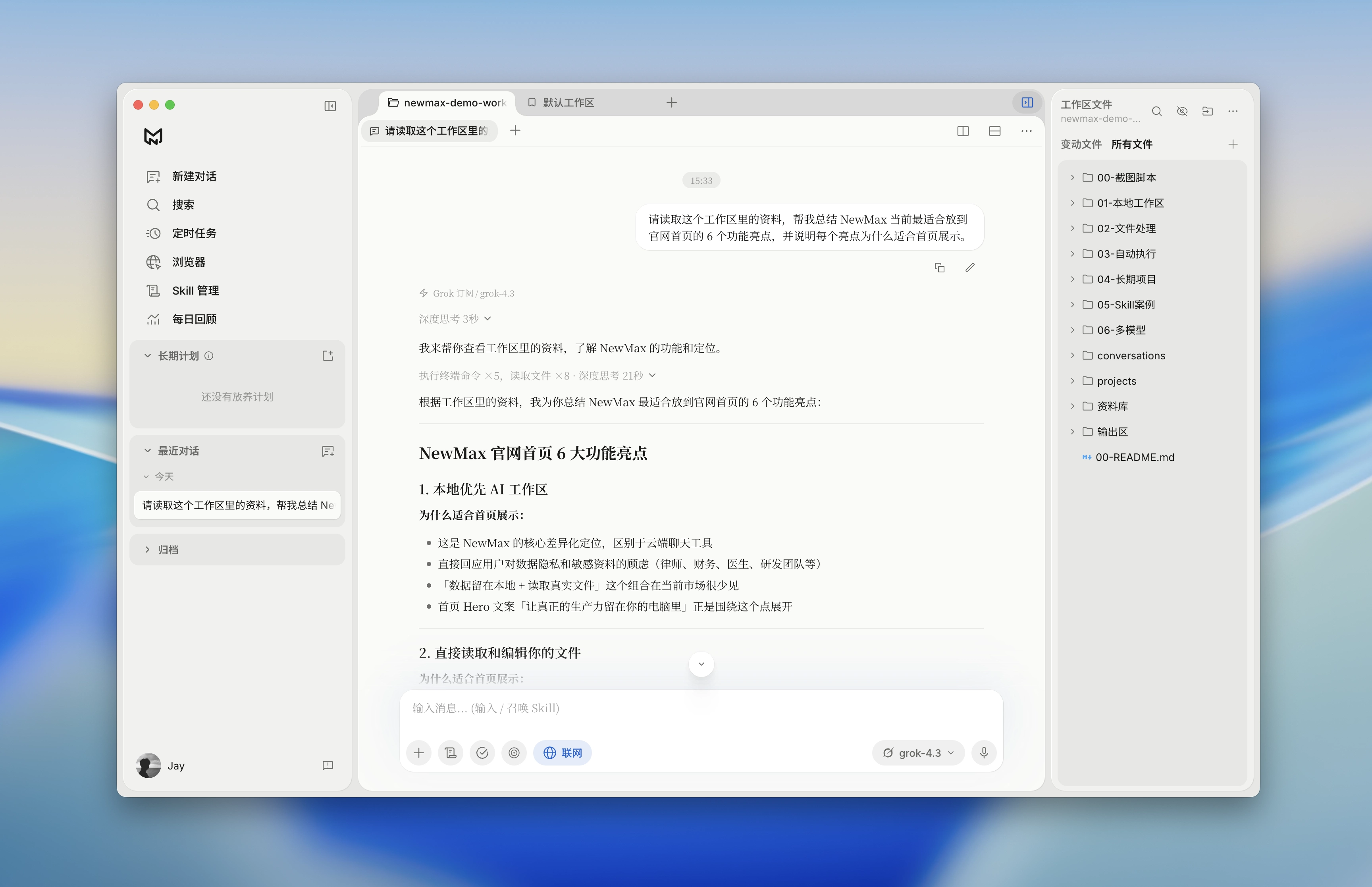The width and height of the screenshot is (1372, 887).
Task: Toggle the right file panel
Action: [x=1027, y=102]
